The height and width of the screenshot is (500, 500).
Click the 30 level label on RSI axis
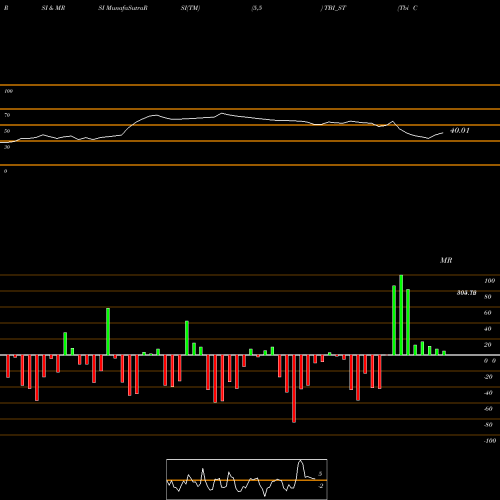(7, 147)
